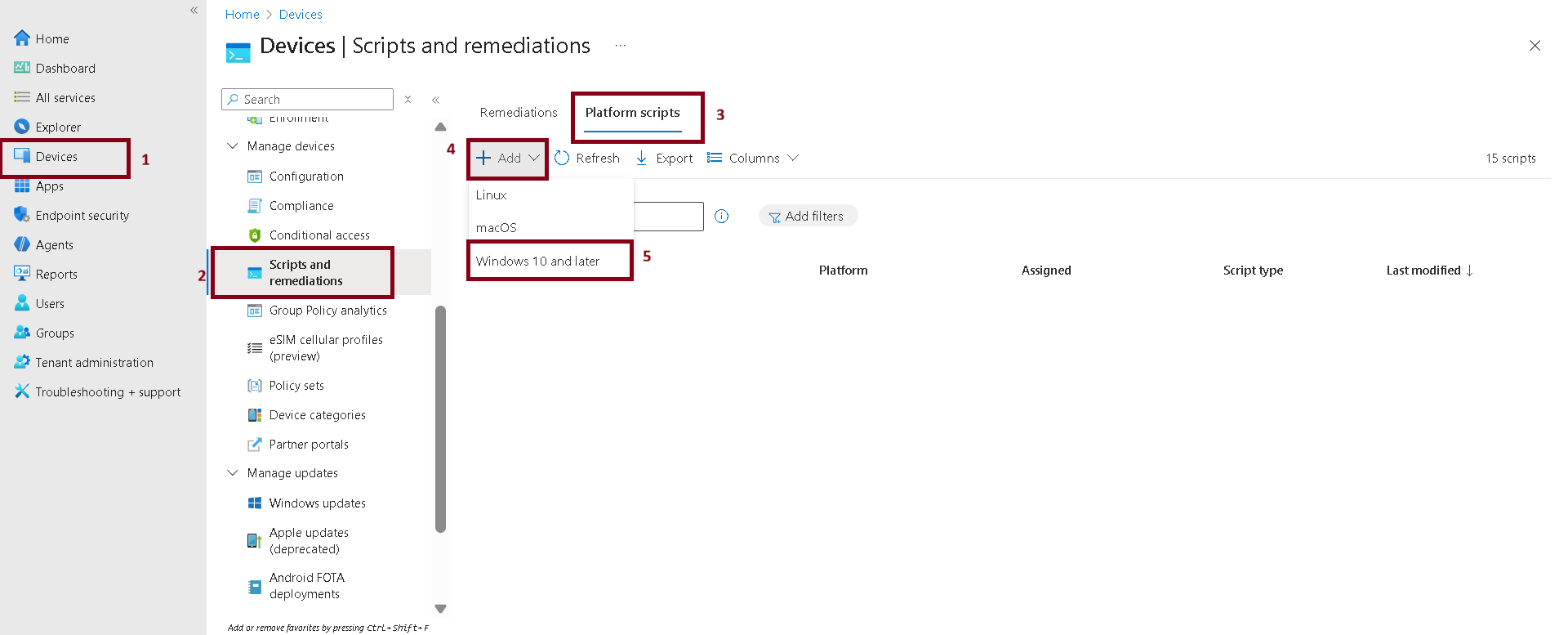This screenshot has width=1568, height=635.
Task: Open the Dashboard icon in sidebar
Action: [x=22, y=68]
